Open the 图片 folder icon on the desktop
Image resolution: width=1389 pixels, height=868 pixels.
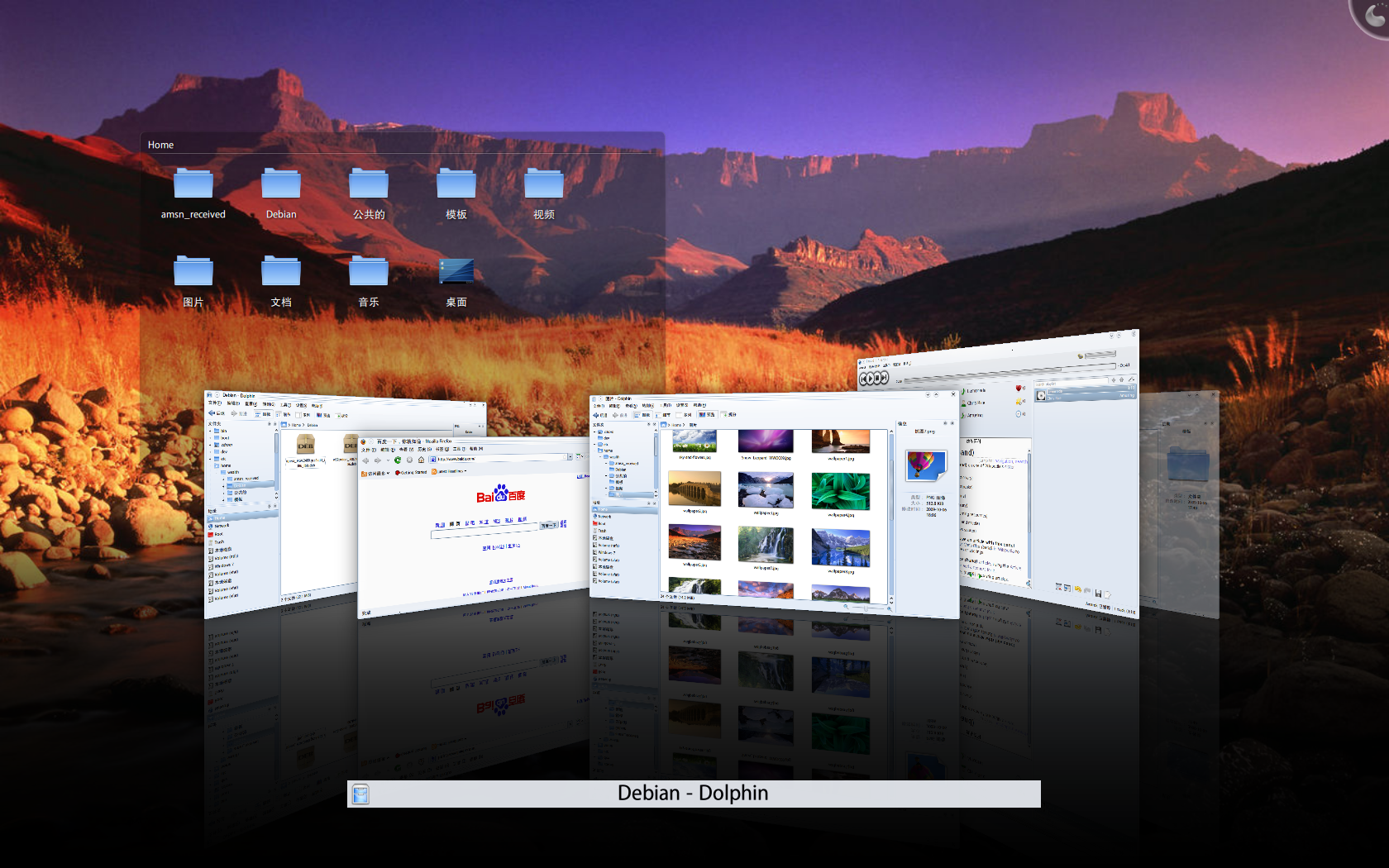193,281
